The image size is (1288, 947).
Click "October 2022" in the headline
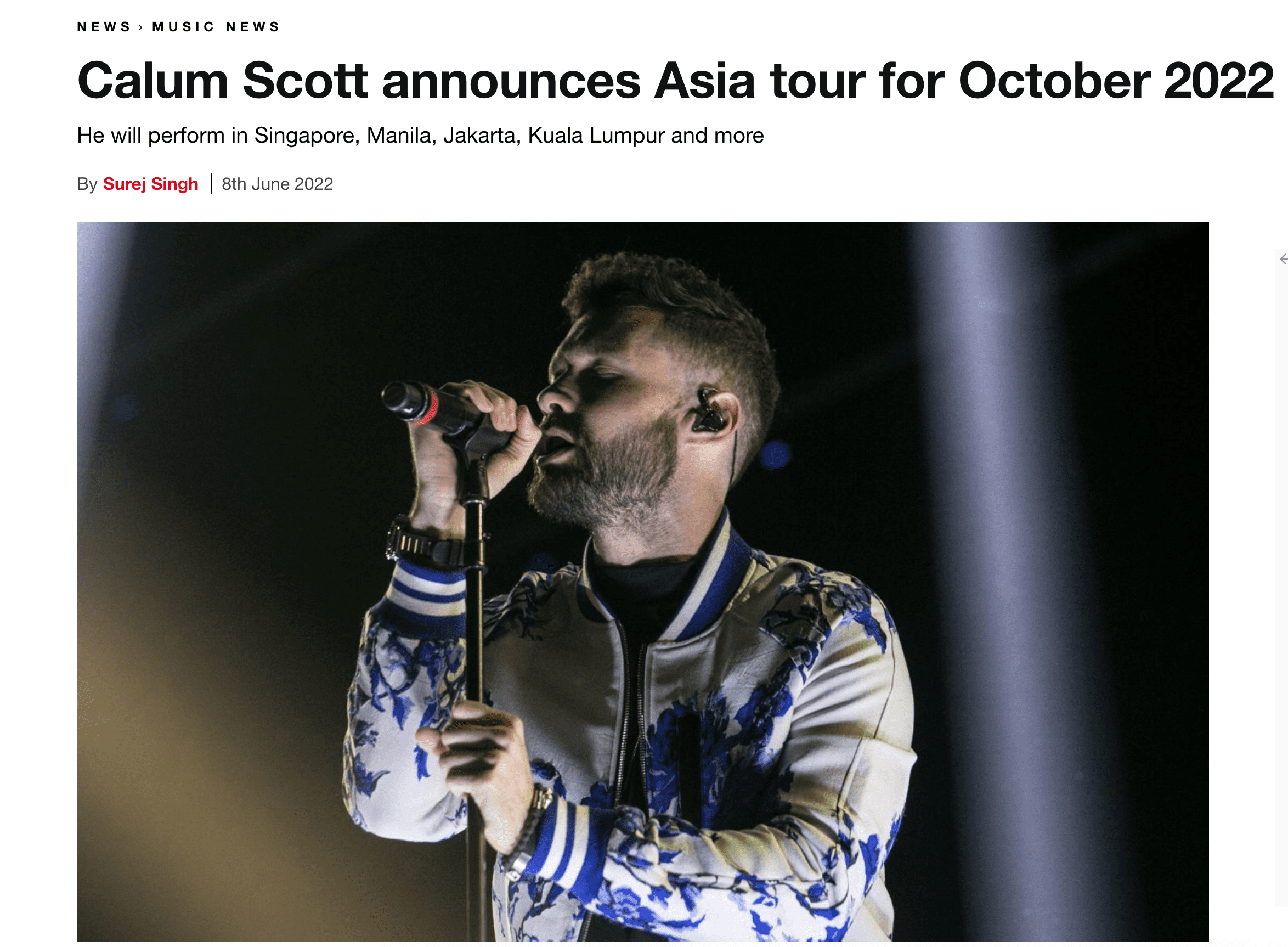pyautogui.click(x=1116, y=80)
